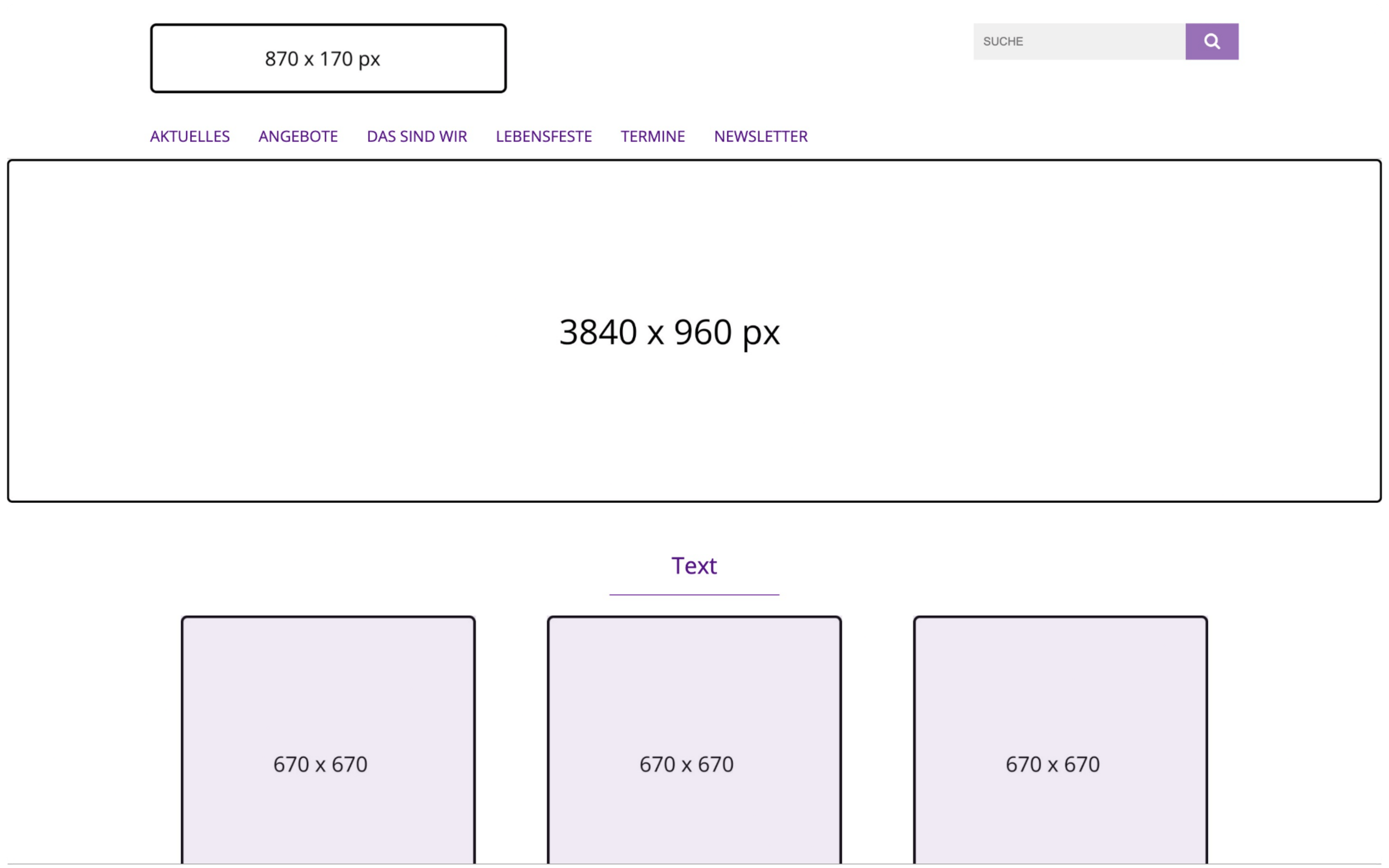Select TERMINE in the navigation bar
Screen dimensions: 1389x868
pos(652,137)
